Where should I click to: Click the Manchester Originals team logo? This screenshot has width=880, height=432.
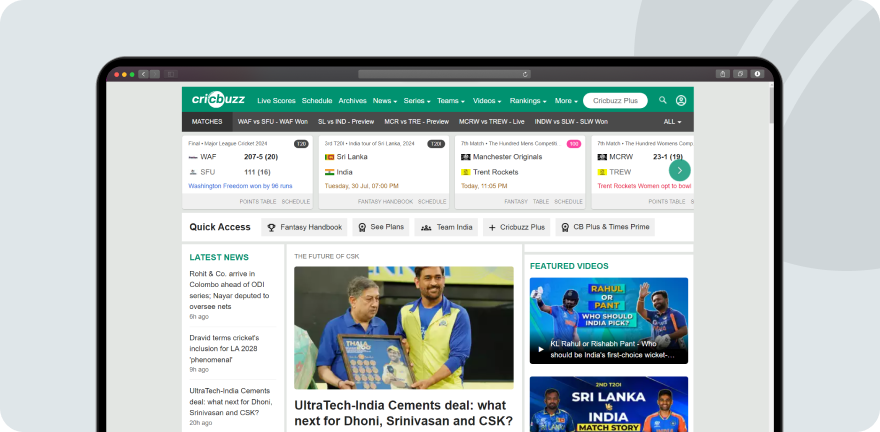(x=465, y=157)
